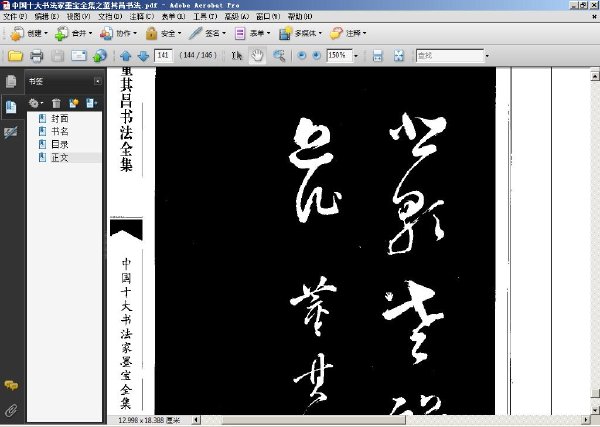This screenshot has width=600, height=427.
Task: Open the 视图 (View) menu
Action: (x=78, y=16)
